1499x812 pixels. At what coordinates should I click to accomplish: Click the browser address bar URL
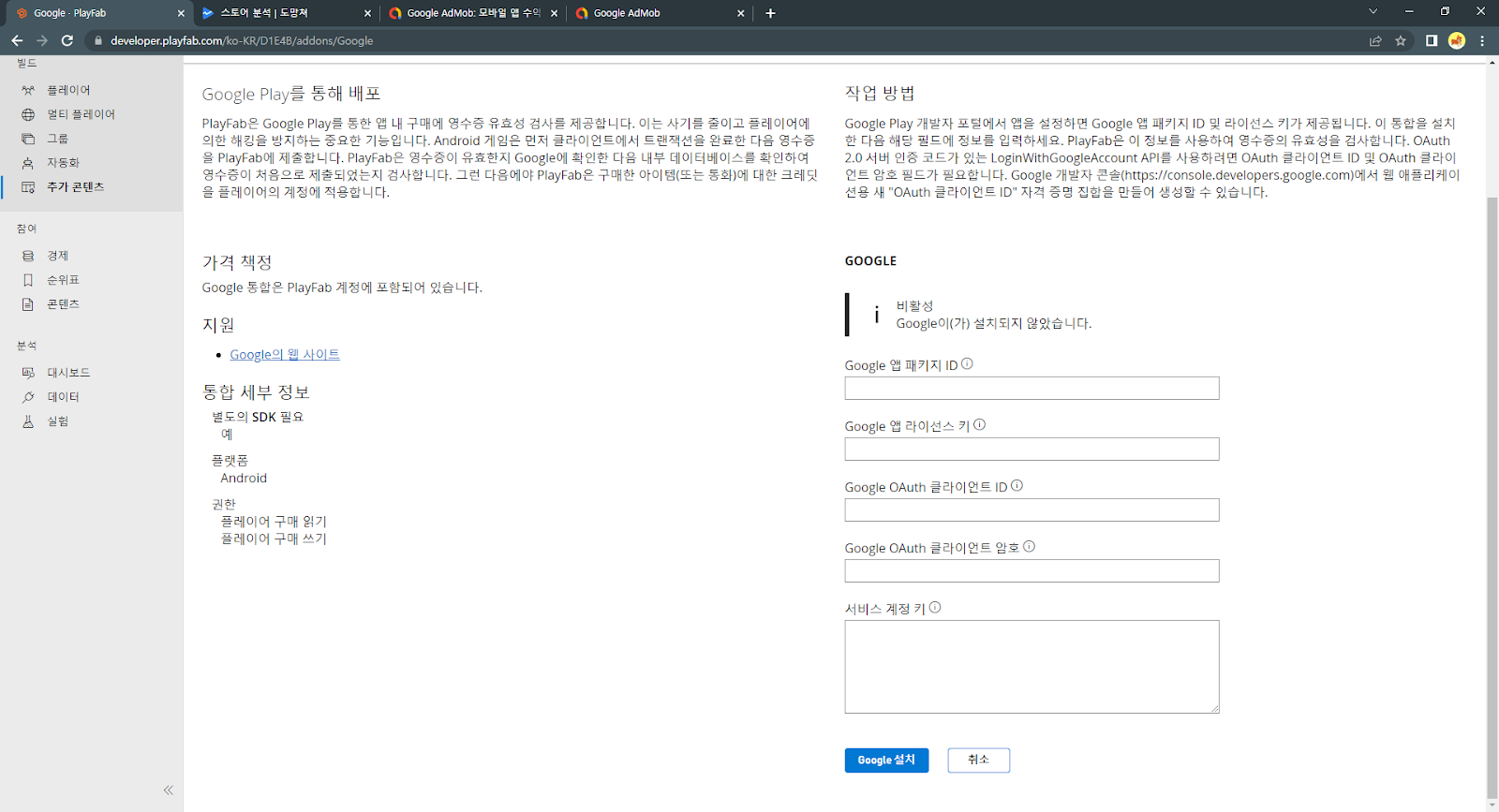tap(242, 40)
